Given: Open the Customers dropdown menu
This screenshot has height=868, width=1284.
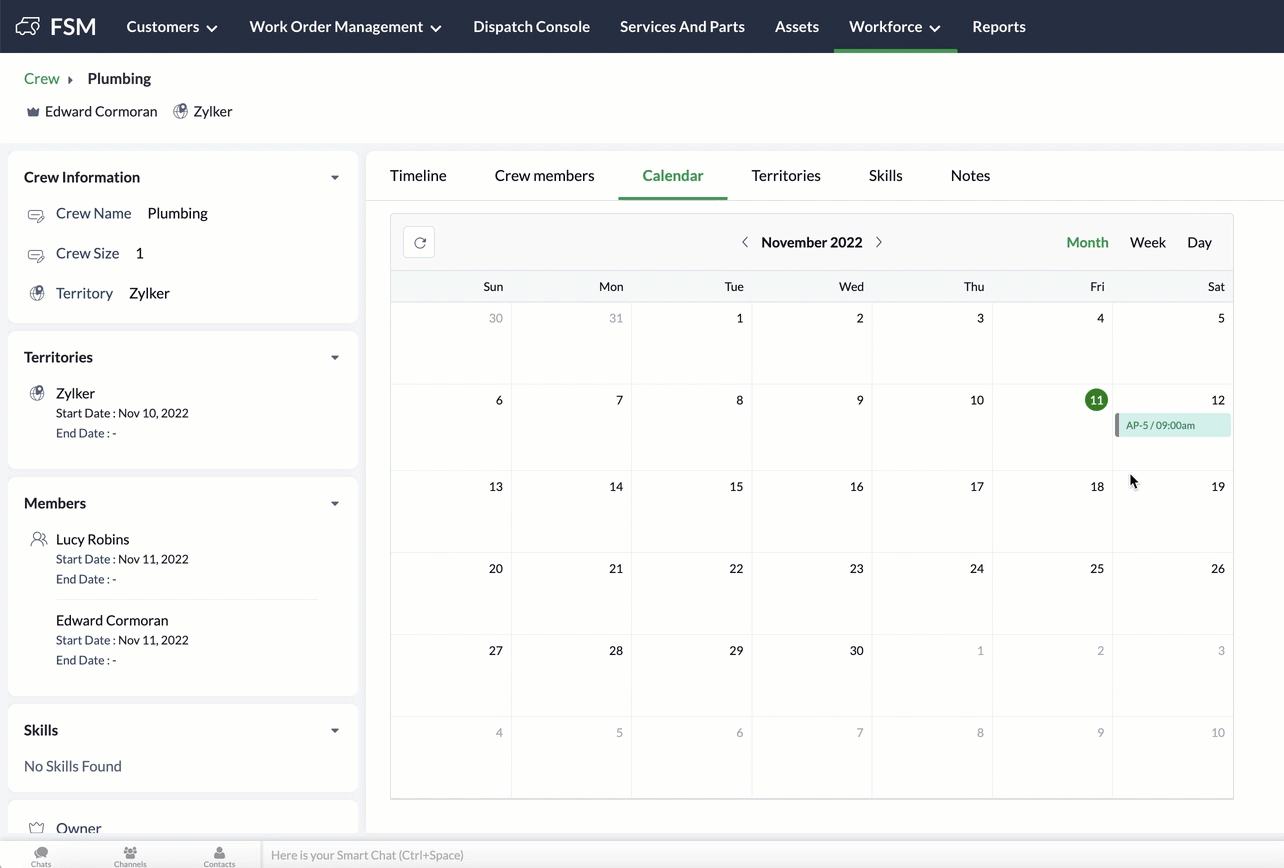Looking at the screenshot, I should [x=172, y=27].
